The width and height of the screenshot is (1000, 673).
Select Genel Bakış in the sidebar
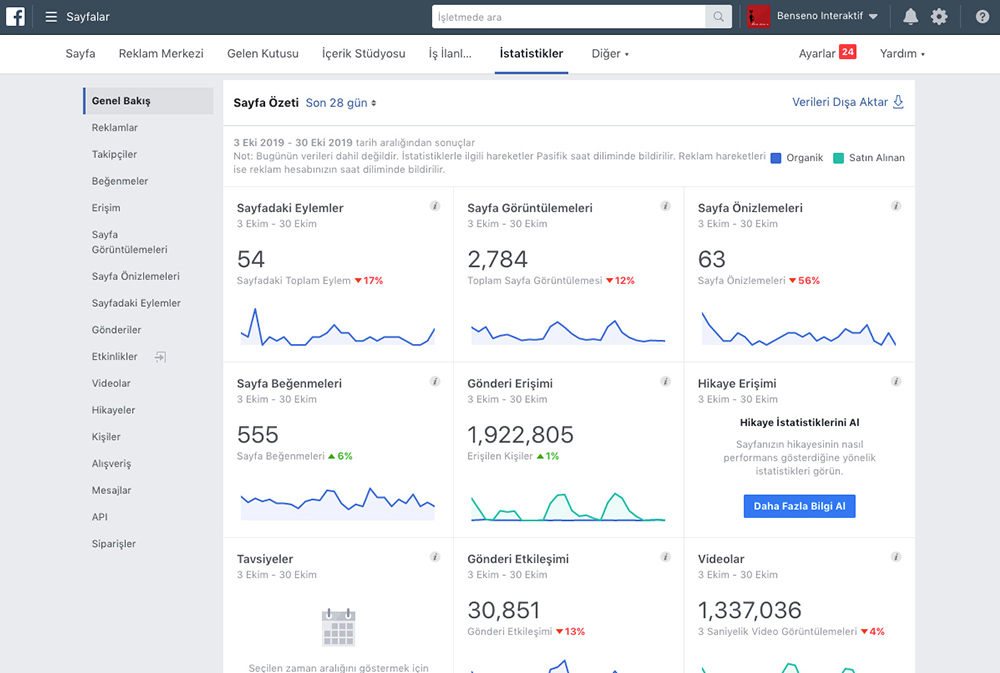click(149, 101)
